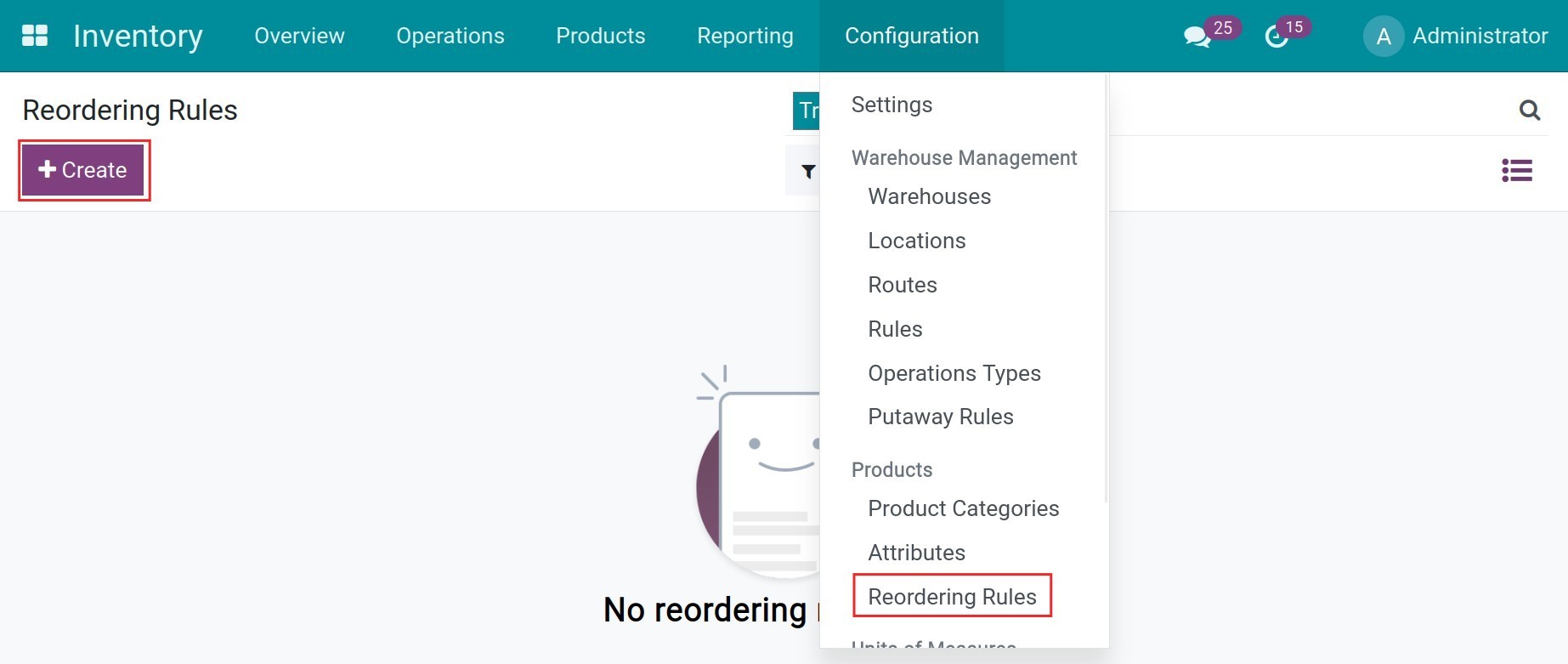Open Product Categories menu entry
Screen dimensions: 1568x664
point(964,508)
